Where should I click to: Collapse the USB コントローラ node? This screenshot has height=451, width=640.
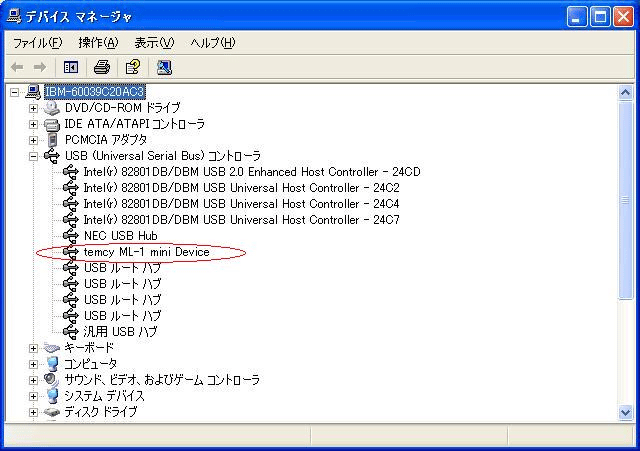click(x=33, y=156)
